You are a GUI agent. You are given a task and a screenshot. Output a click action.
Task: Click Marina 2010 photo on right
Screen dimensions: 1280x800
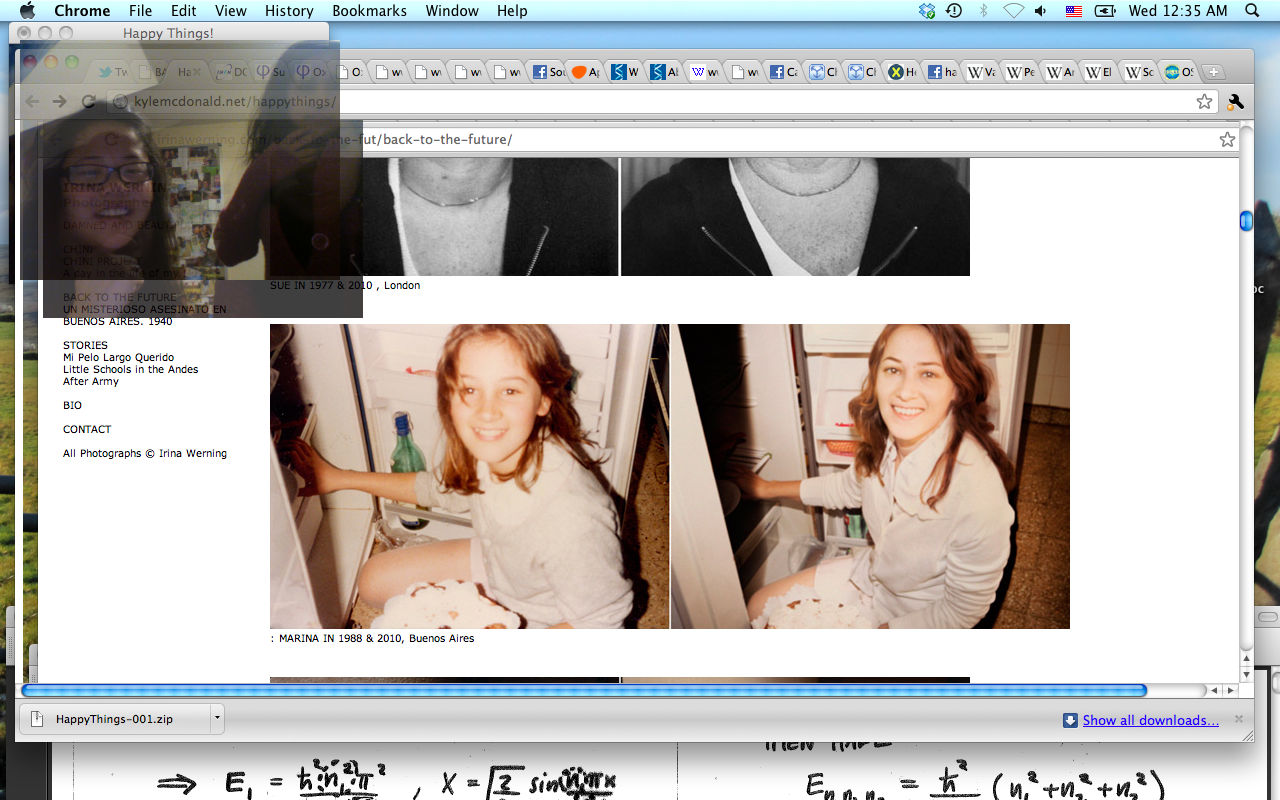coord(870,476)
